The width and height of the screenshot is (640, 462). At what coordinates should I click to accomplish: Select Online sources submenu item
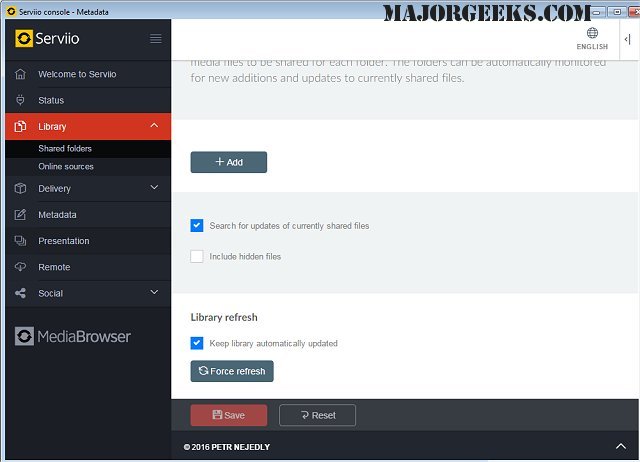[x=88, y=167]
